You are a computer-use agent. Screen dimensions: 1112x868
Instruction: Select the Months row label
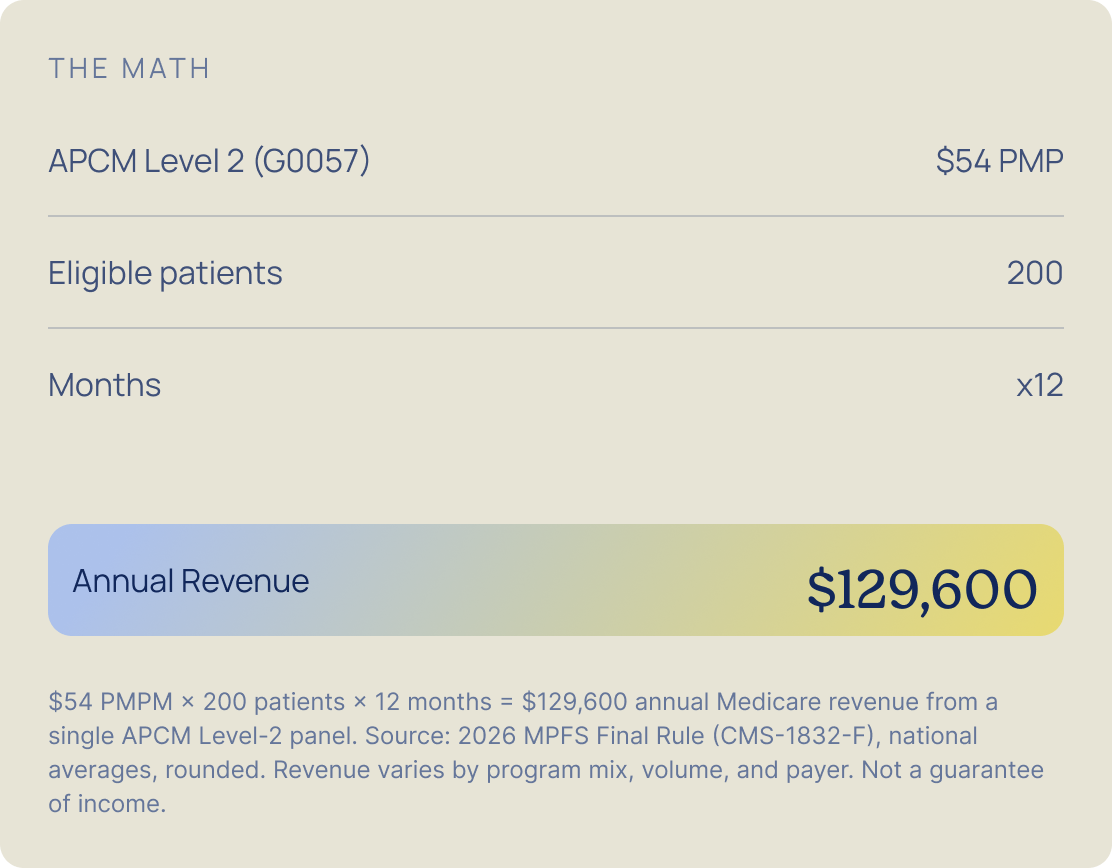coord(105,385)
